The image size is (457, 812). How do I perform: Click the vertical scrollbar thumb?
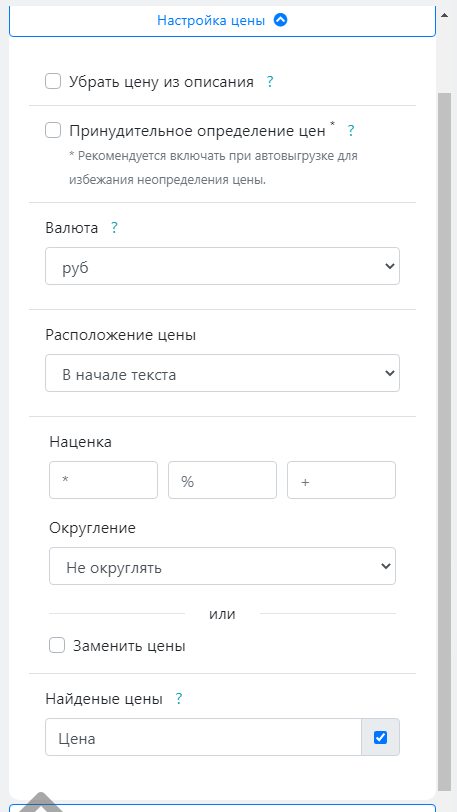coord(444,442)
